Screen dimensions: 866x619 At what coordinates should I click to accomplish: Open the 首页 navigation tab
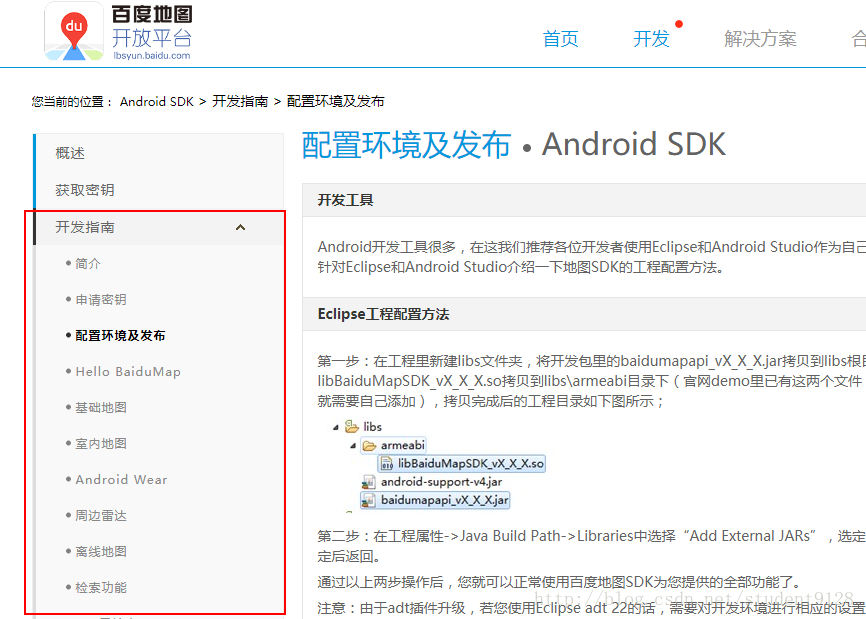[x=560, y=39]
